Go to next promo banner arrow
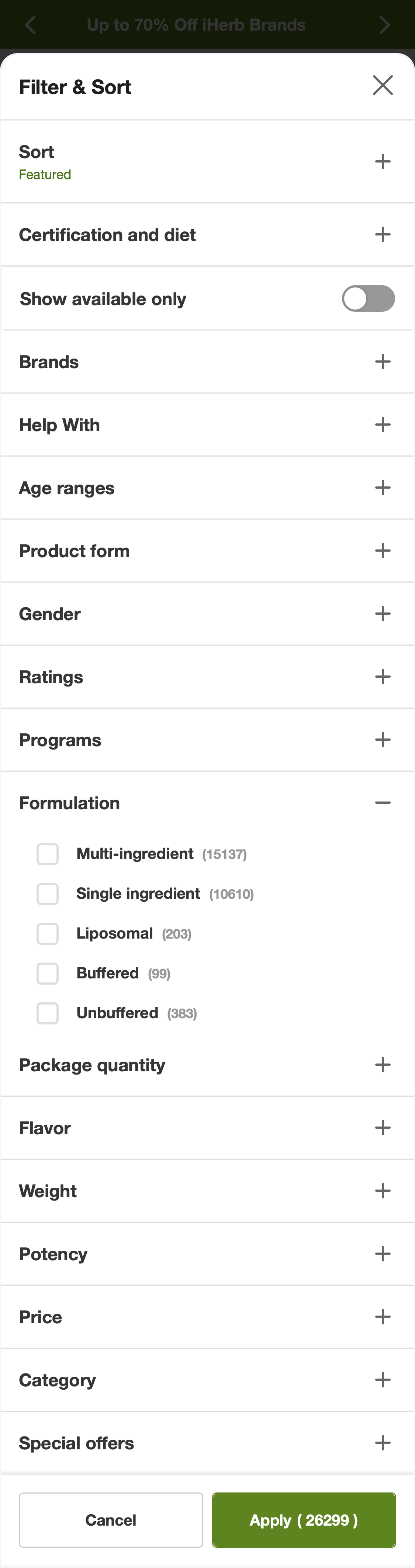 pyautogui.click(x=384, y=25)
